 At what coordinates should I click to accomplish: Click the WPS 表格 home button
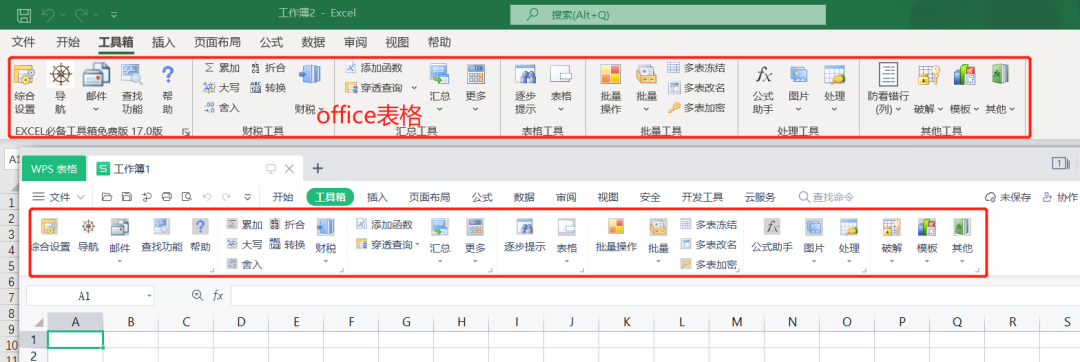click(x=54, y=169)
